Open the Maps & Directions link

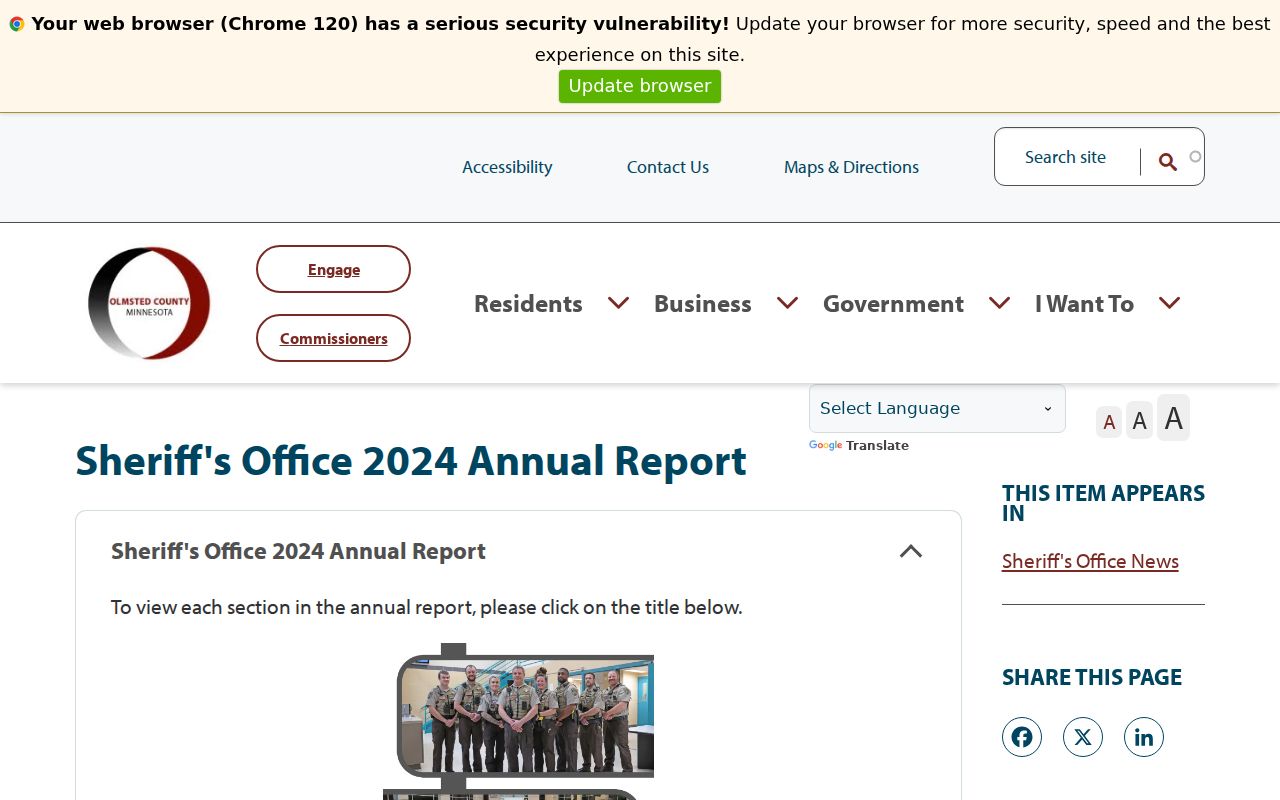[x=851, y=167]
